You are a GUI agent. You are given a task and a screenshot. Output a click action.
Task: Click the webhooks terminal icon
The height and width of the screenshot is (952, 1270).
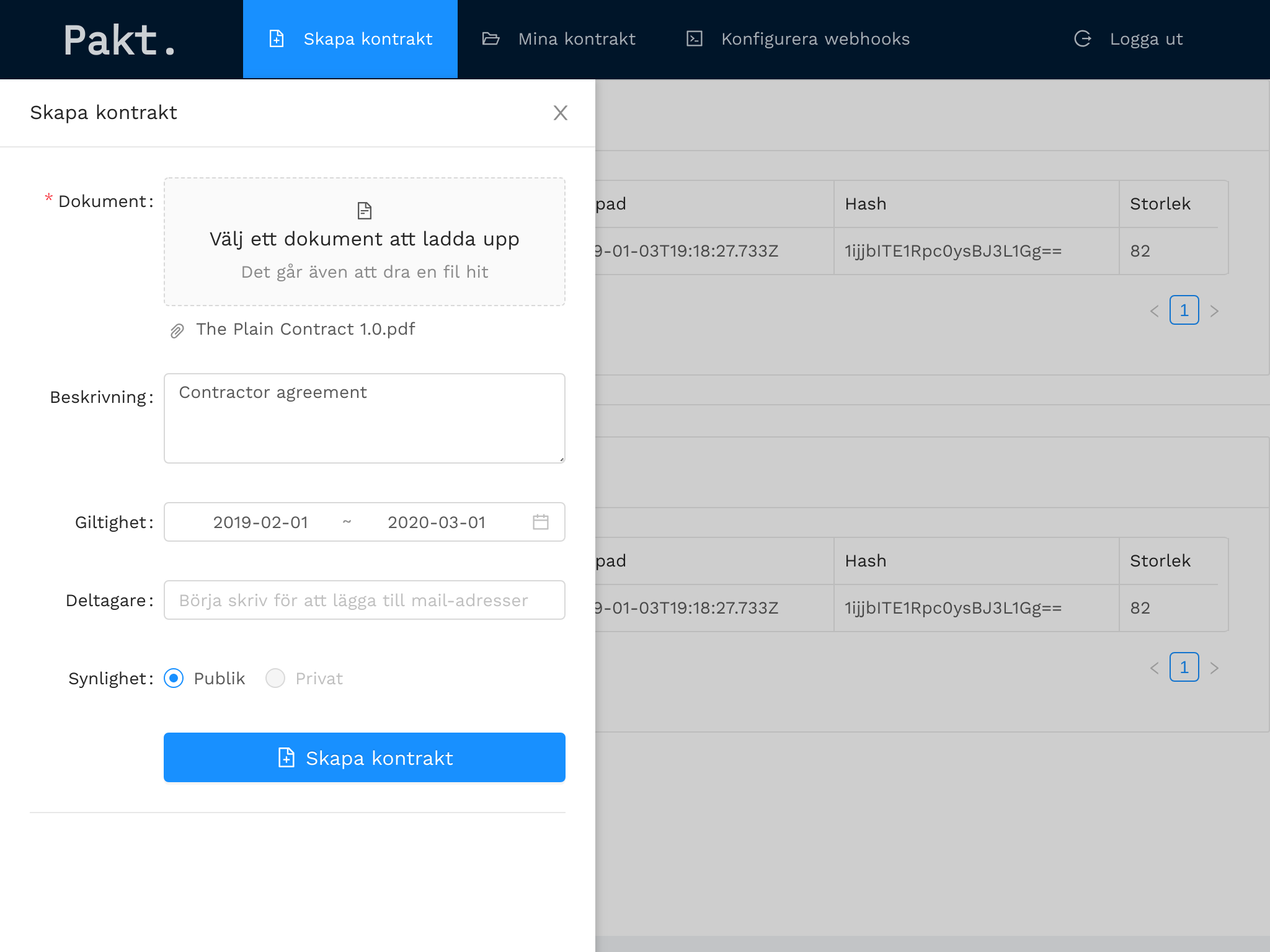(694, 39)
